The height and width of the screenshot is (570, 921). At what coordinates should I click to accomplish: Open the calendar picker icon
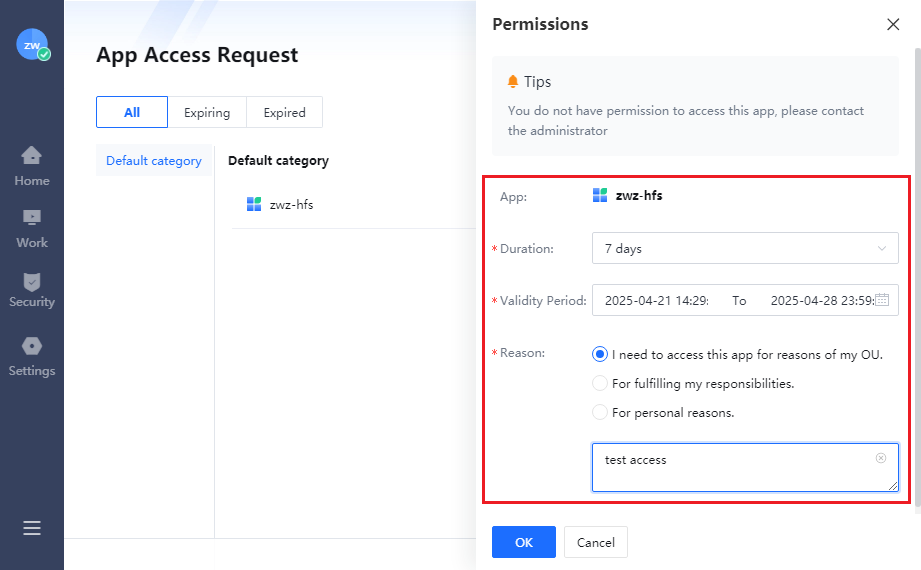point(882,300)
